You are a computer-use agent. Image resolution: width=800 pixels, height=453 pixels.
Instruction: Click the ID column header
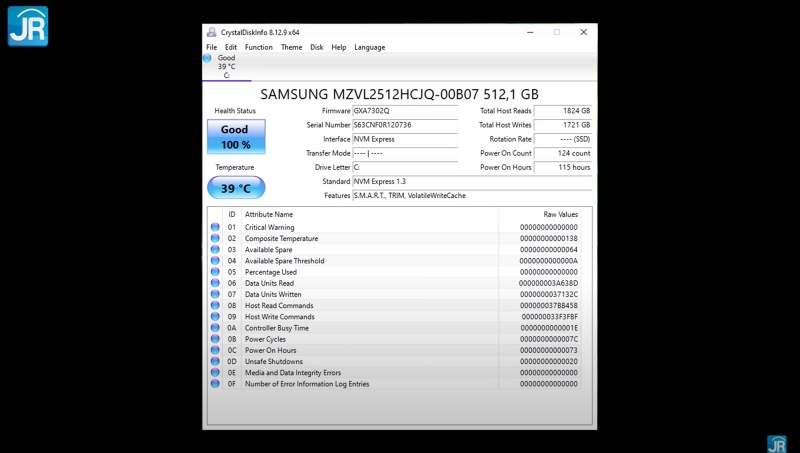coord(232,214)
